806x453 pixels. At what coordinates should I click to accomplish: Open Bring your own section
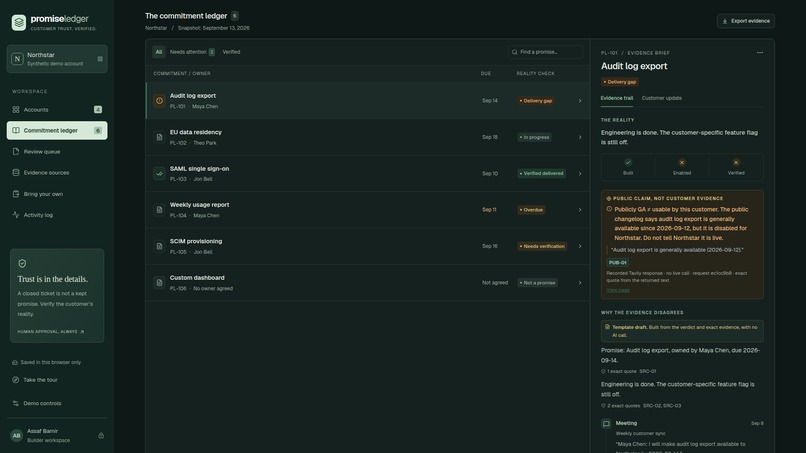tap(57, 194)
